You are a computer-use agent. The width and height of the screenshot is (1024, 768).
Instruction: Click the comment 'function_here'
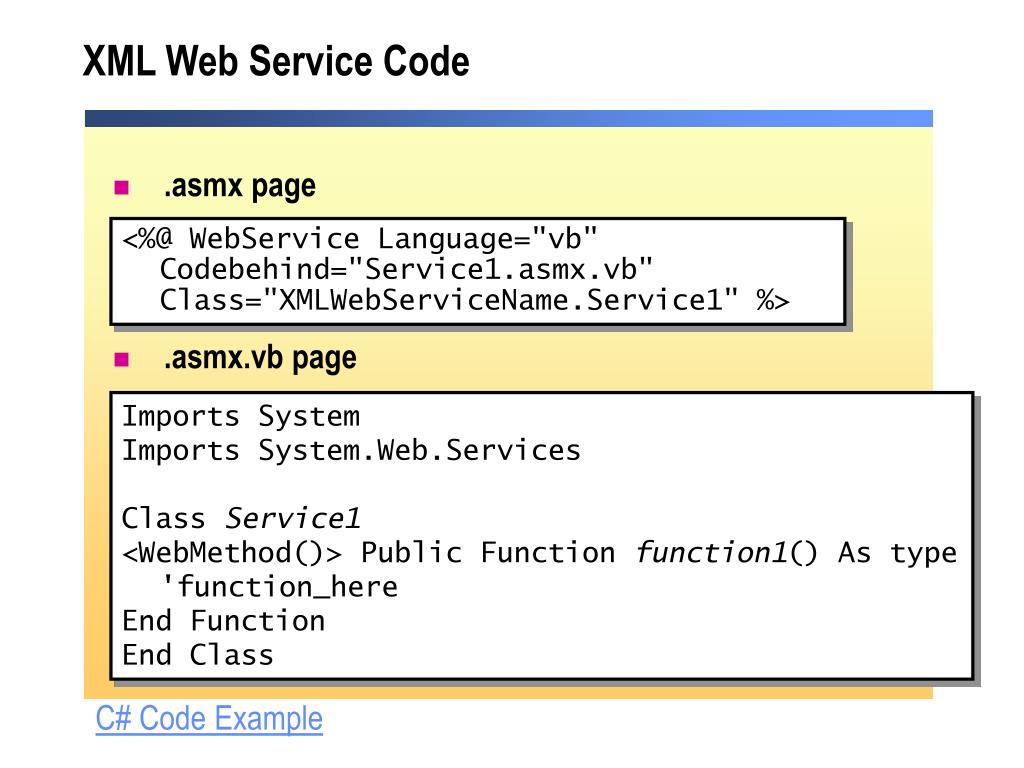pos(279,587)
